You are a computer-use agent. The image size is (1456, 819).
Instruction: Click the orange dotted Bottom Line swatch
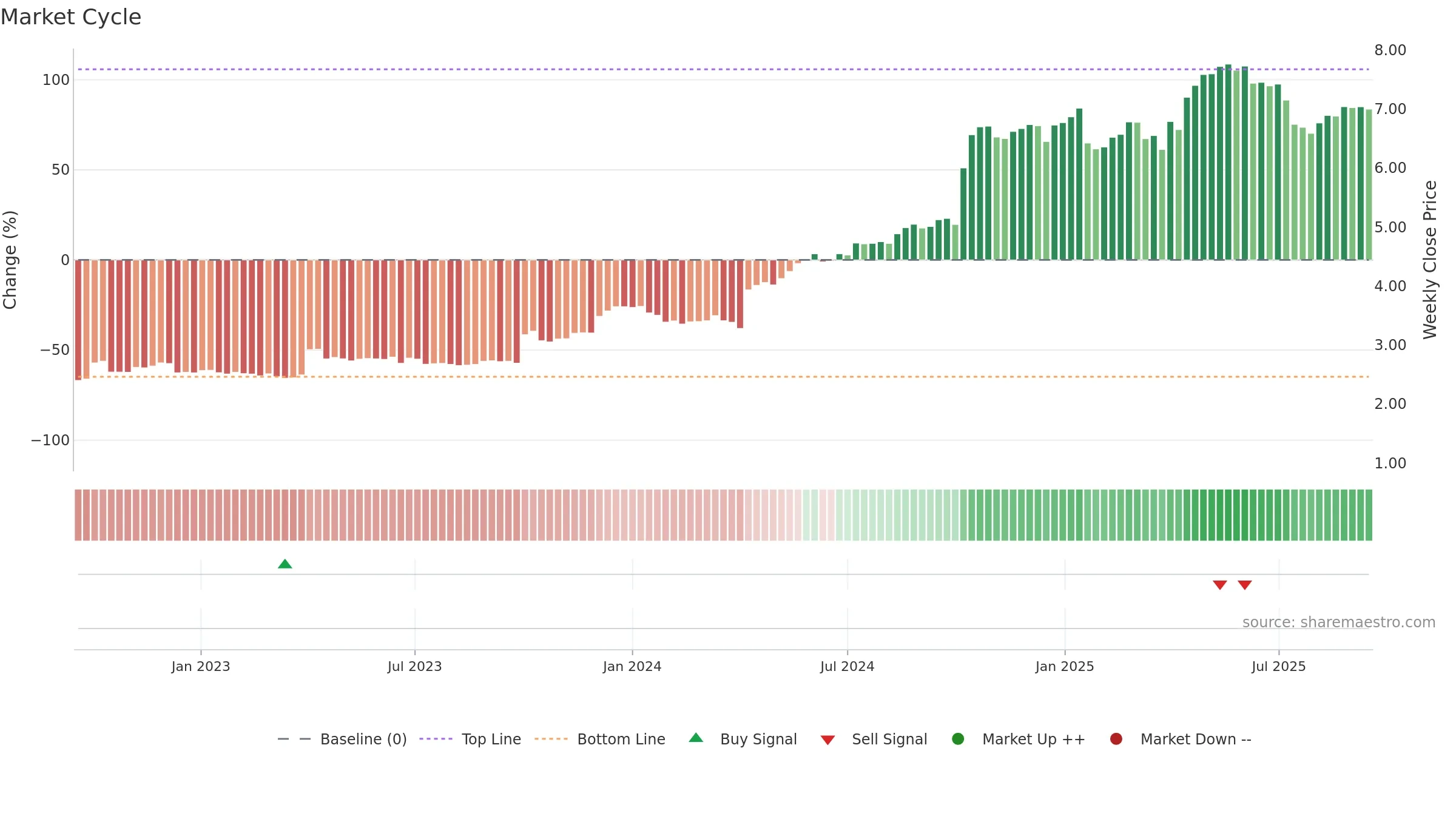(x=551, y=739)
